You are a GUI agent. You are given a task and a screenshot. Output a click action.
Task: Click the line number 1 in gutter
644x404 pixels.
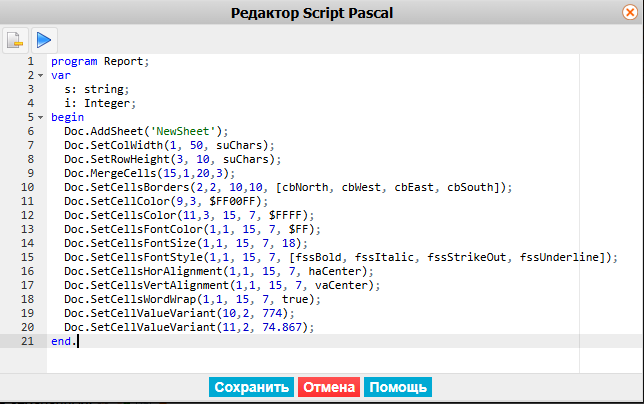coord(31,62)
